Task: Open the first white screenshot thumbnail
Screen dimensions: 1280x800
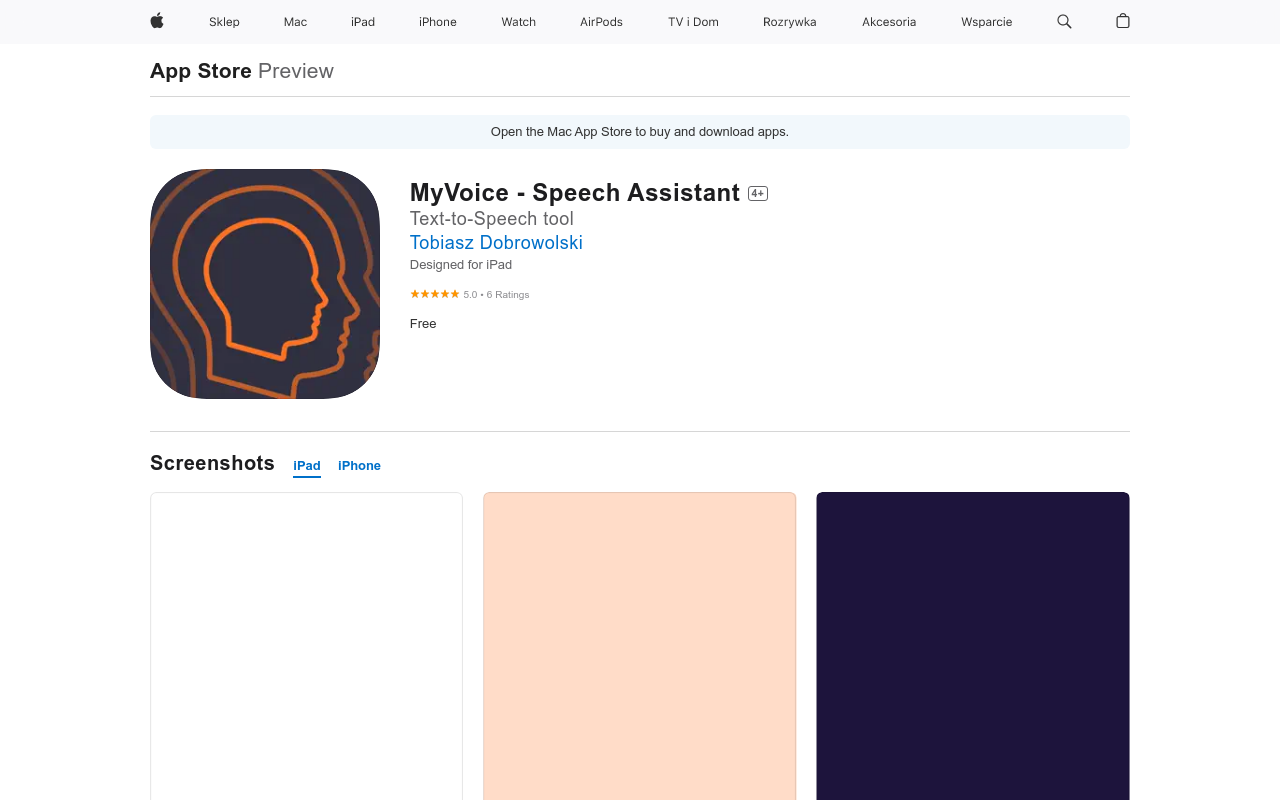Action: tap(306, 646)
